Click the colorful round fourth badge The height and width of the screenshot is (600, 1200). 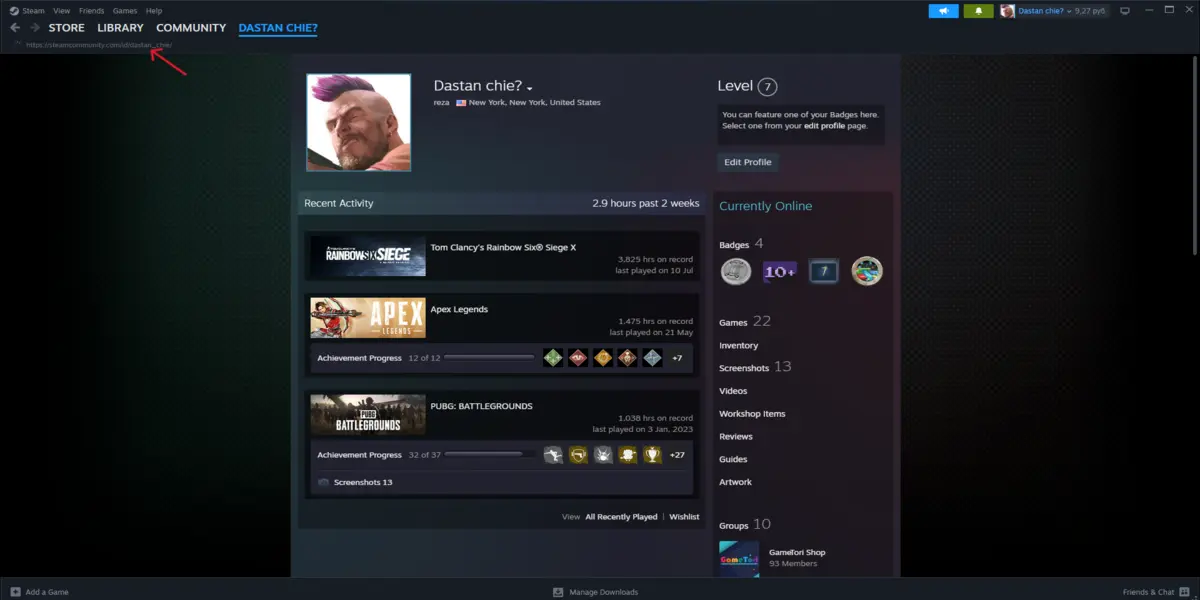point(867,271)
